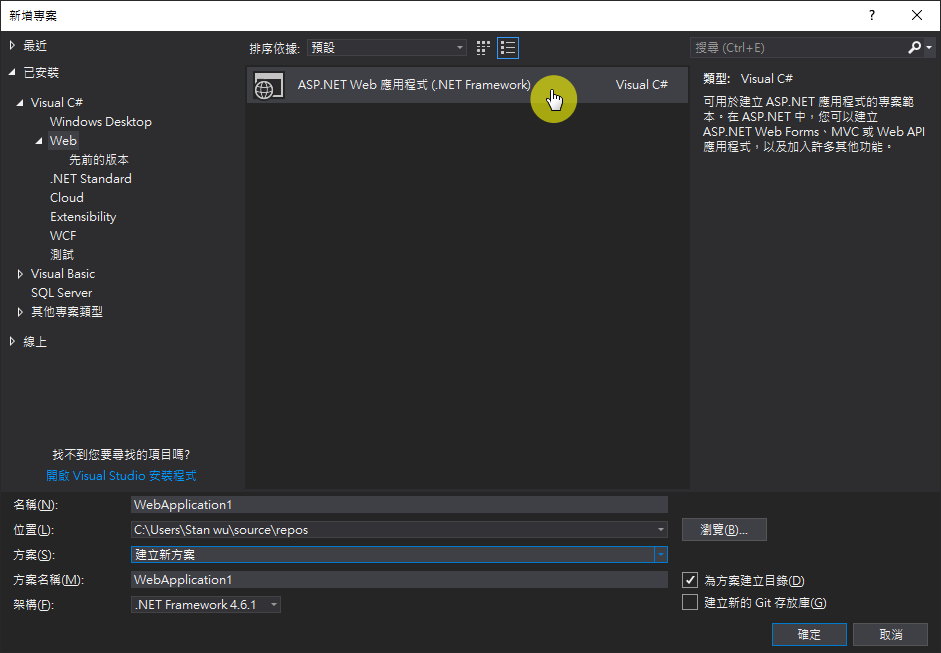Open the .NET Framework 4.6.1 dropdown
The width and height of the screenshot is (941, 653).
[206, 604]
